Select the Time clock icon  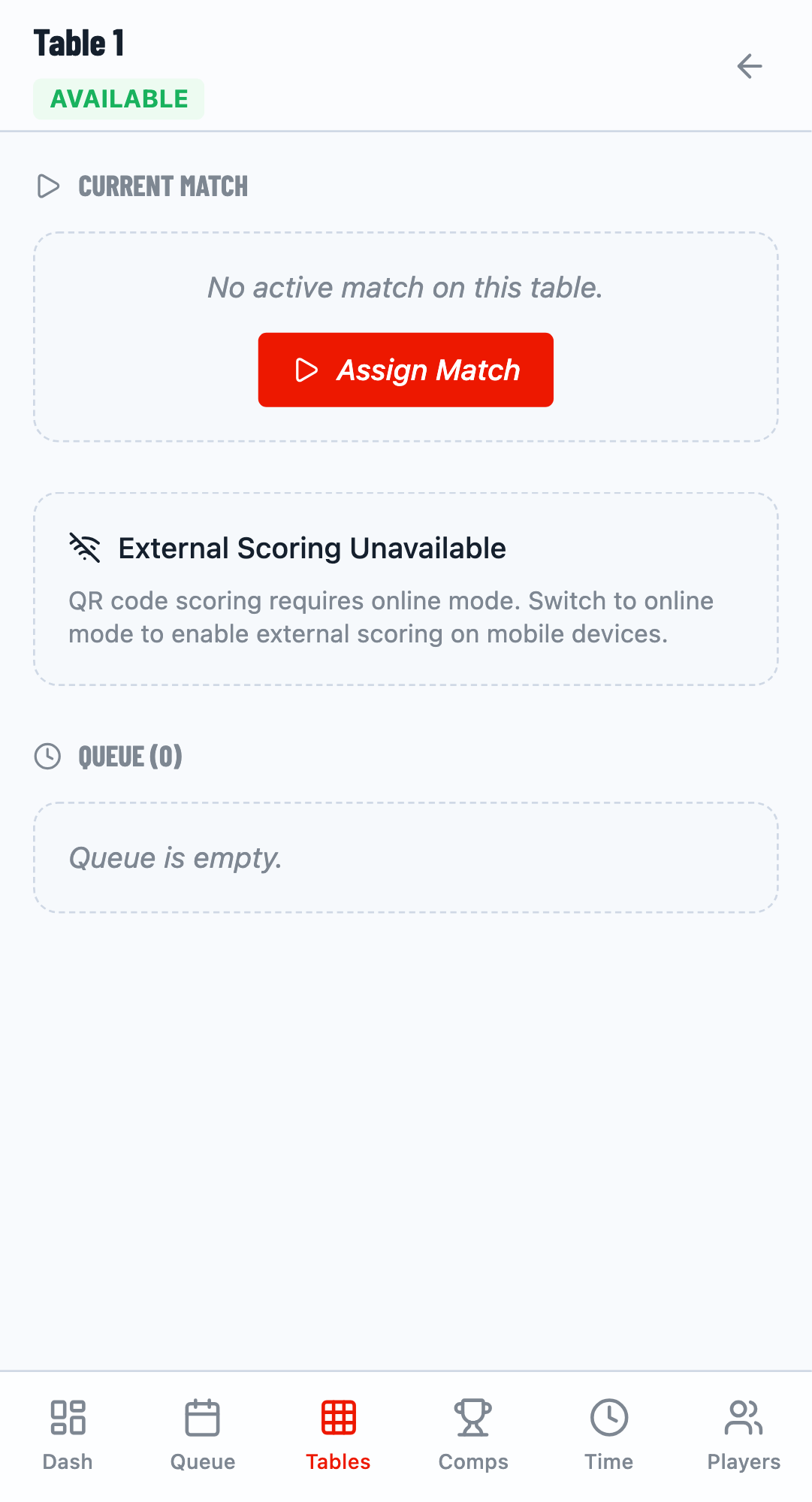click(x=608, y=1418)
